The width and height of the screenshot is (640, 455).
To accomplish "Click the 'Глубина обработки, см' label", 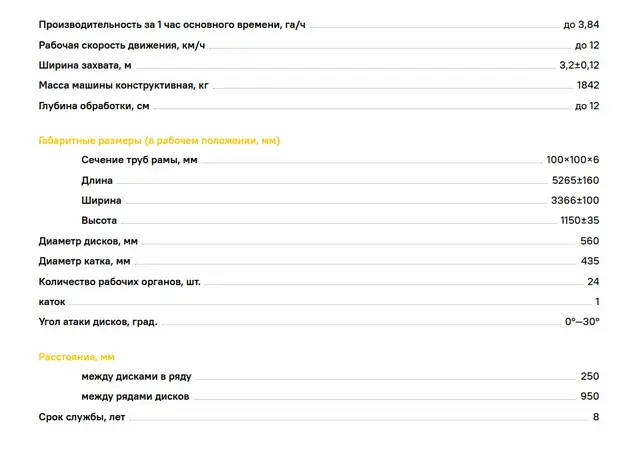I will pyautogui.click(x=94, y=106).
